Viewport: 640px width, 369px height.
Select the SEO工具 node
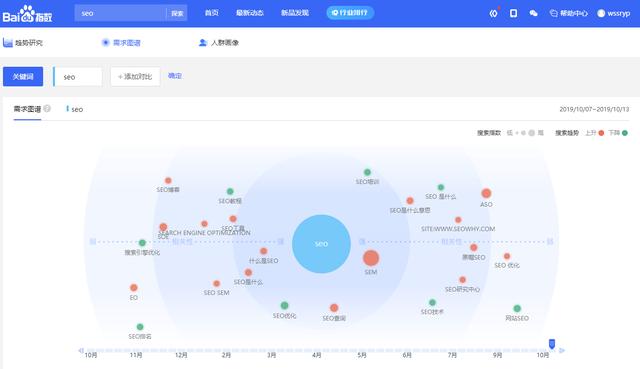pos(233,219)
